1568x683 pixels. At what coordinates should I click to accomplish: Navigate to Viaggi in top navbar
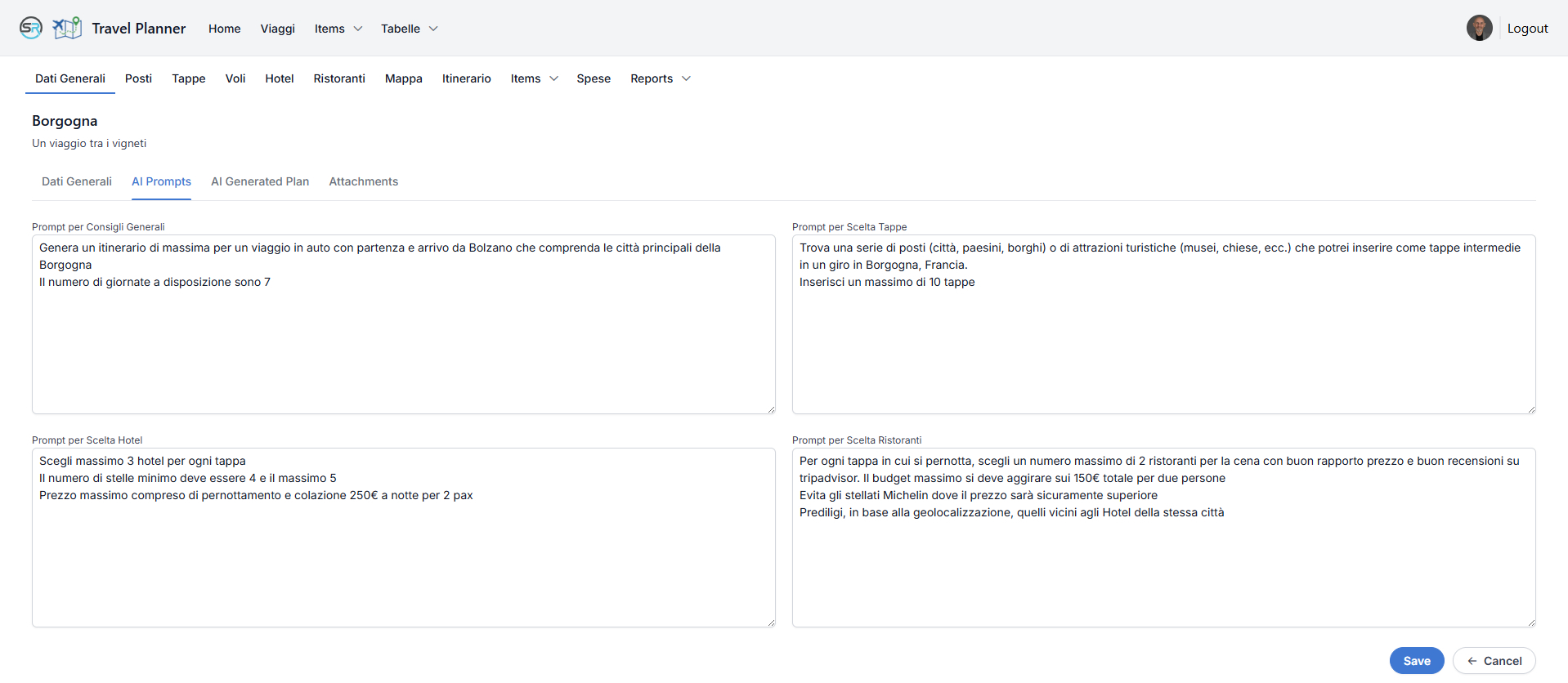tap(277, 29)
